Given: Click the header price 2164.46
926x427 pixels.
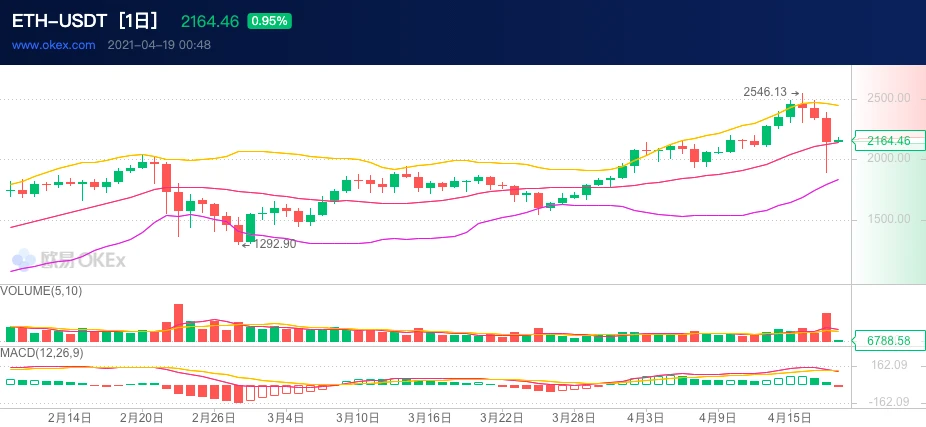Looking at the screenshot, I should point(210,22).
